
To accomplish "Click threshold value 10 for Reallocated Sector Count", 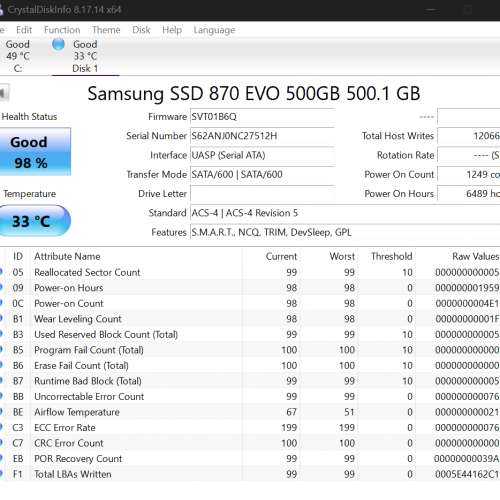I will 407,272.
